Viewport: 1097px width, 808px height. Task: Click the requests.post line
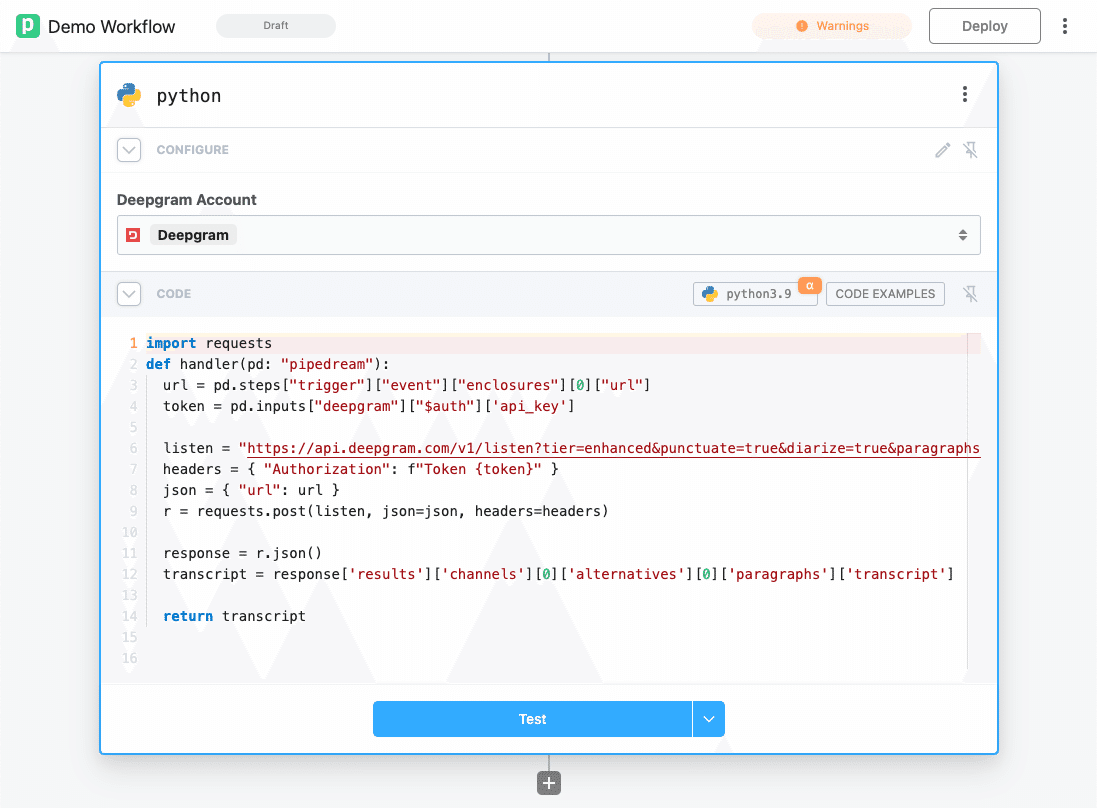click(385, 511)
